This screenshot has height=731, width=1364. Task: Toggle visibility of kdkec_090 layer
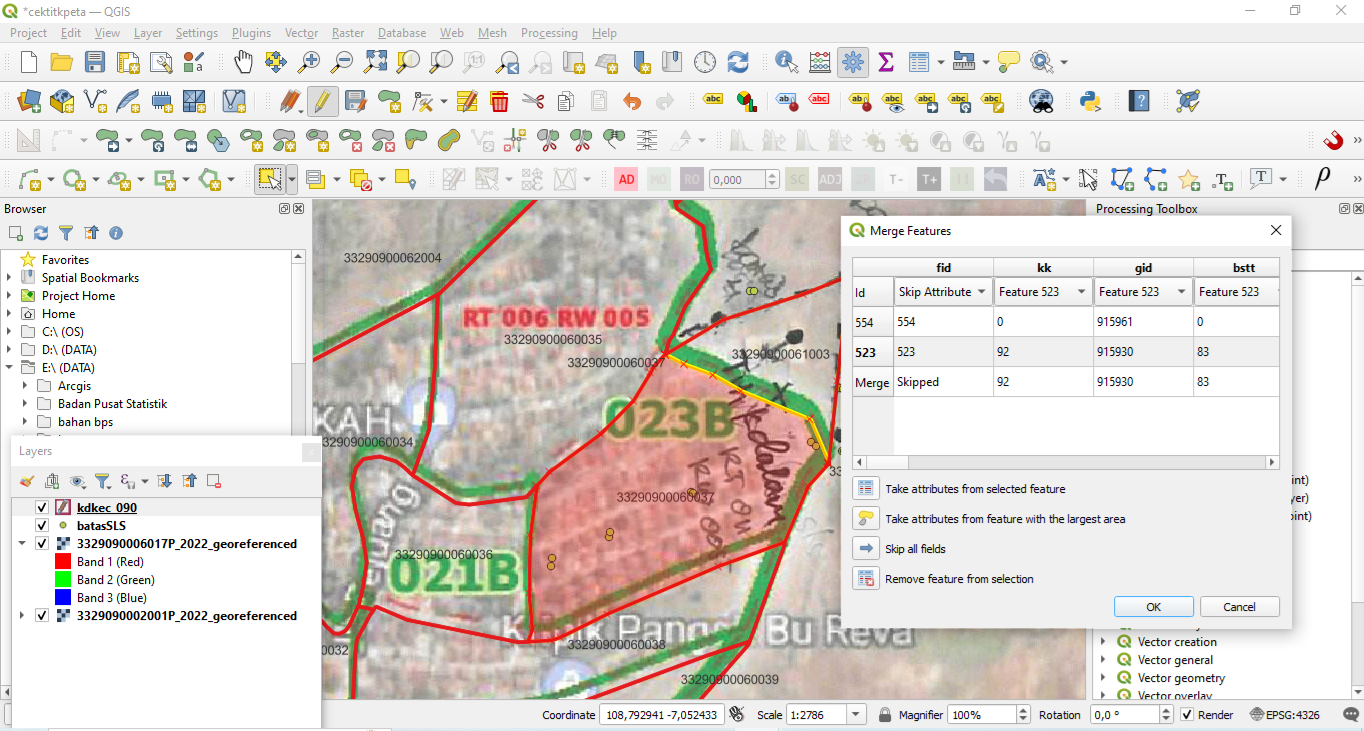pos(42,508)
